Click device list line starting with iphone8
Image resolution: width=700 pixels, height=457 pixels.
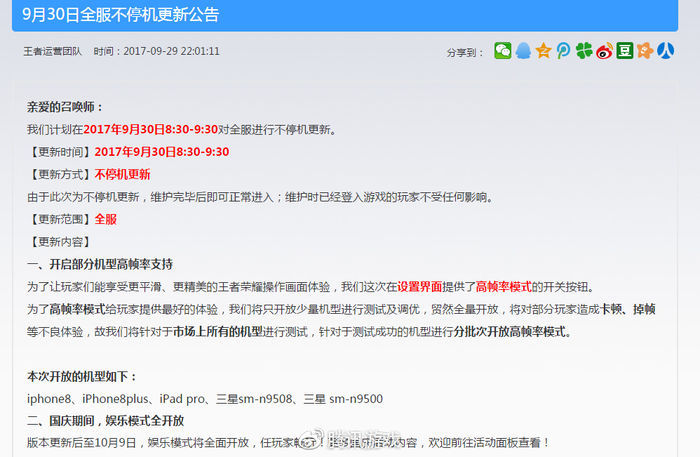pyautogui.click(x=205, y=399)
